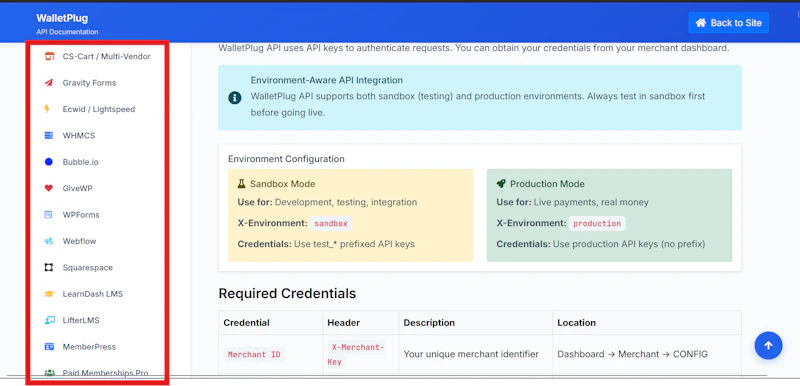Click the WalletPlug logo title
The image size is (800, 386).
click(x=62, y=18)
